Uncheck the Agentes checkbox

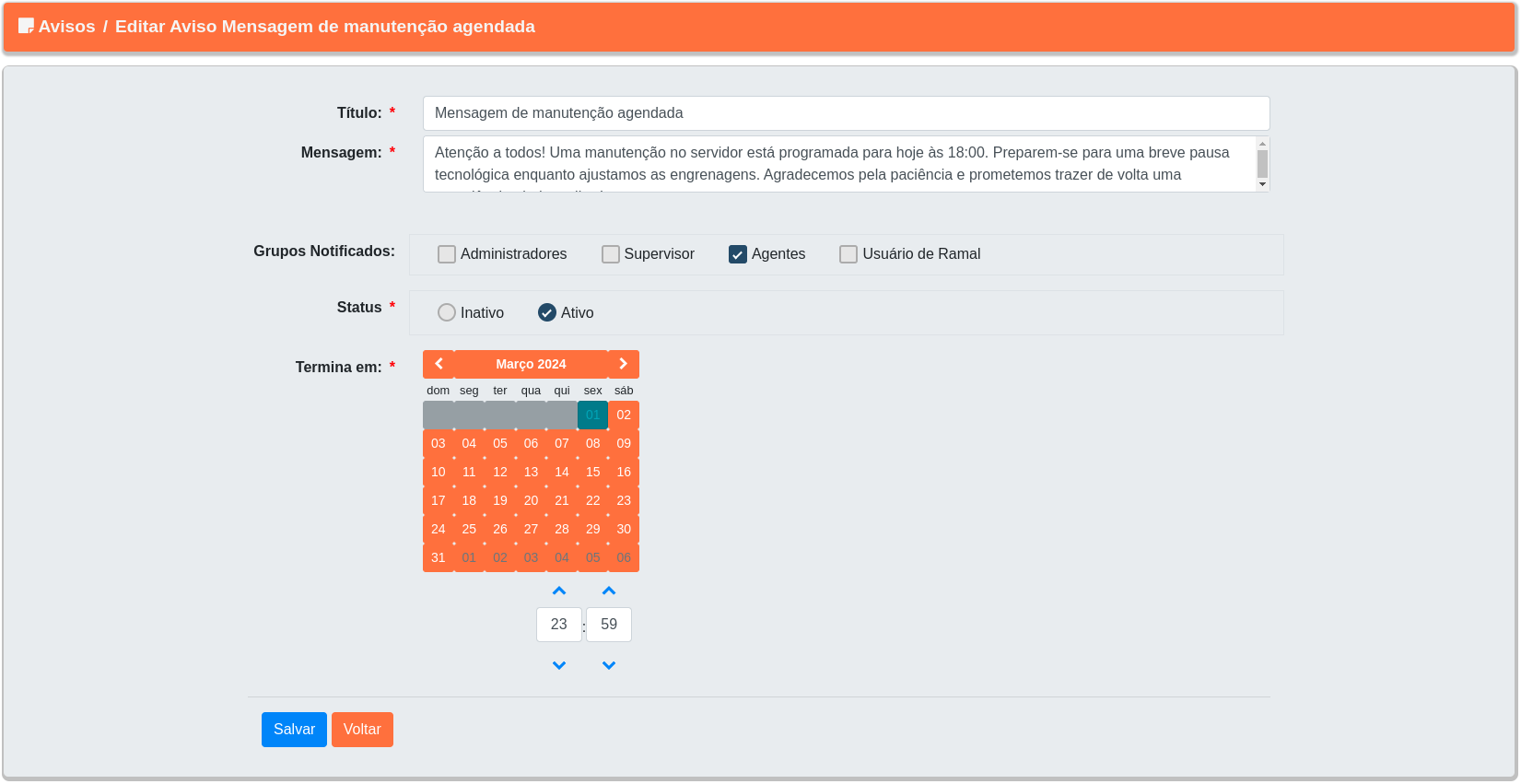pos(738,254)
